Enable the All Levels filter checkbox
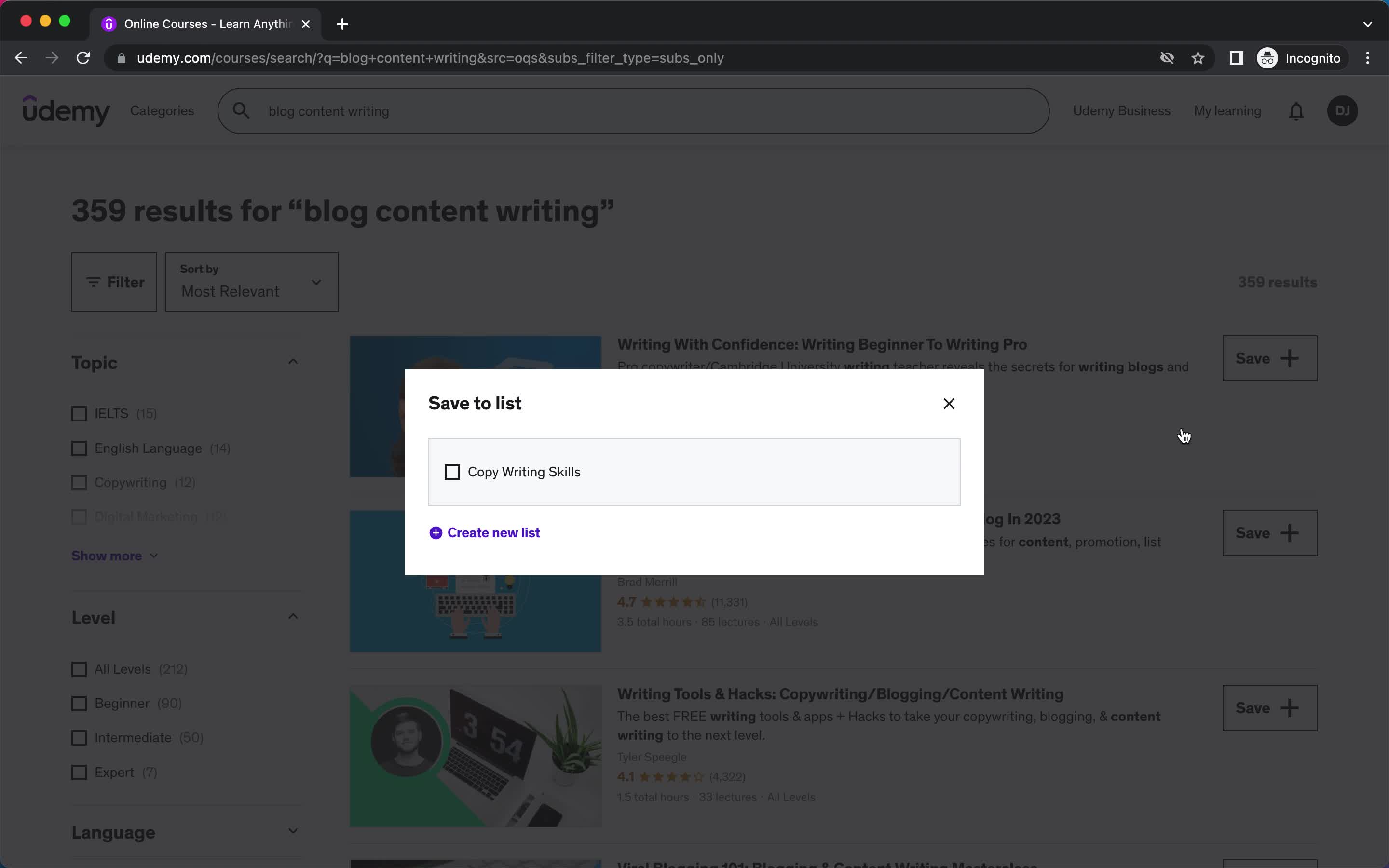Screen dimensions: 1389x868 tap(79, 668)
